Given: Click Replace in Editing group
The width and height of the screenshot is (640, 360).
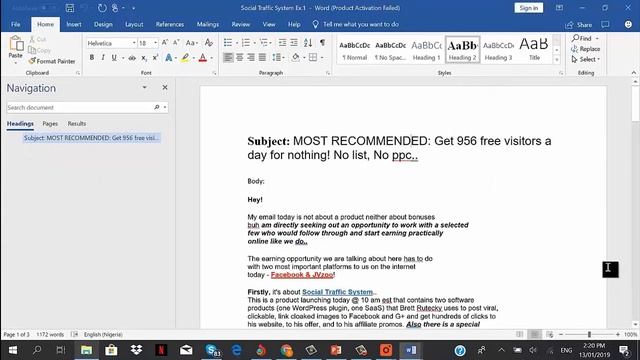Looking at the screenshot, I should [x=586, y=49].
